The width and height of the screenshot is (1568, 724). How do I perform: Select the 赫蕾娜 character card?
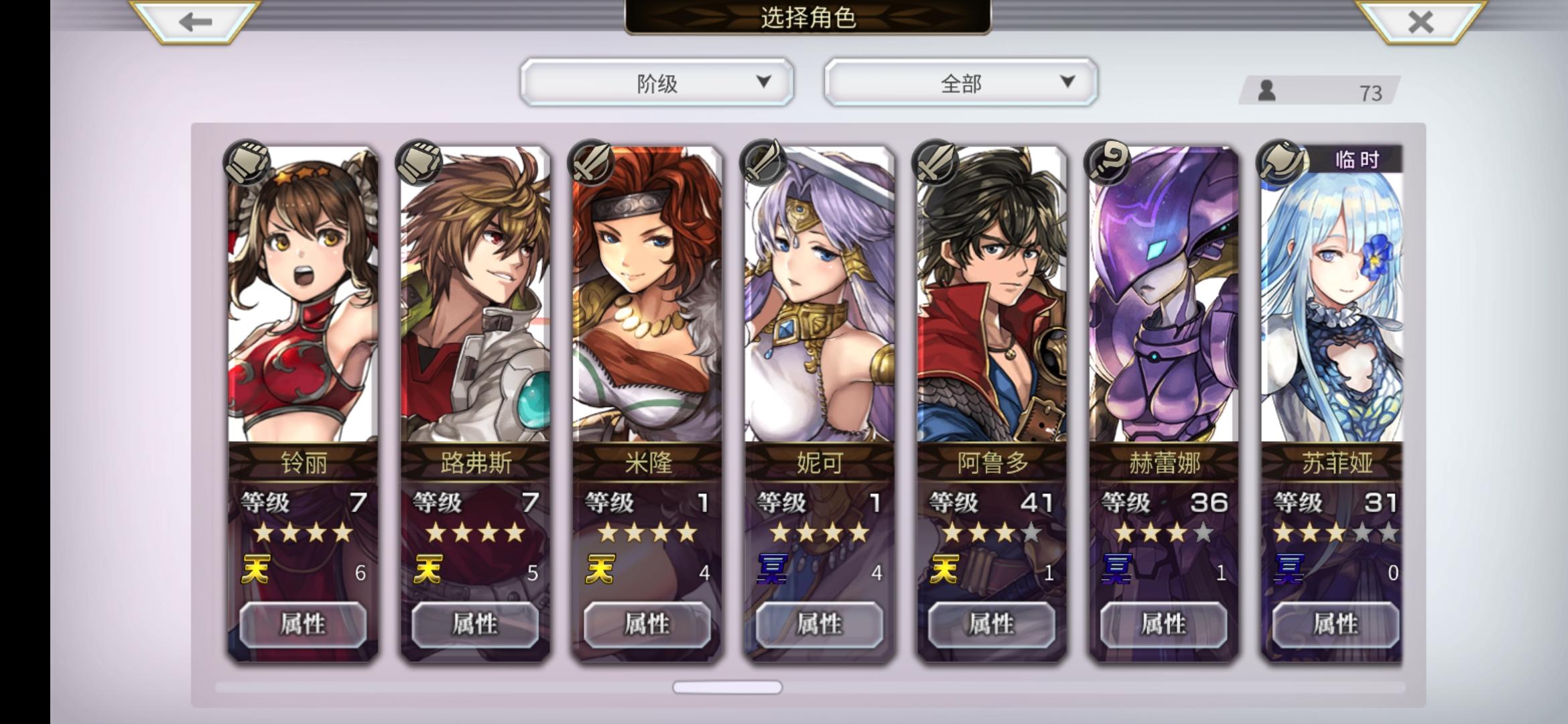tap(1164, 402)
